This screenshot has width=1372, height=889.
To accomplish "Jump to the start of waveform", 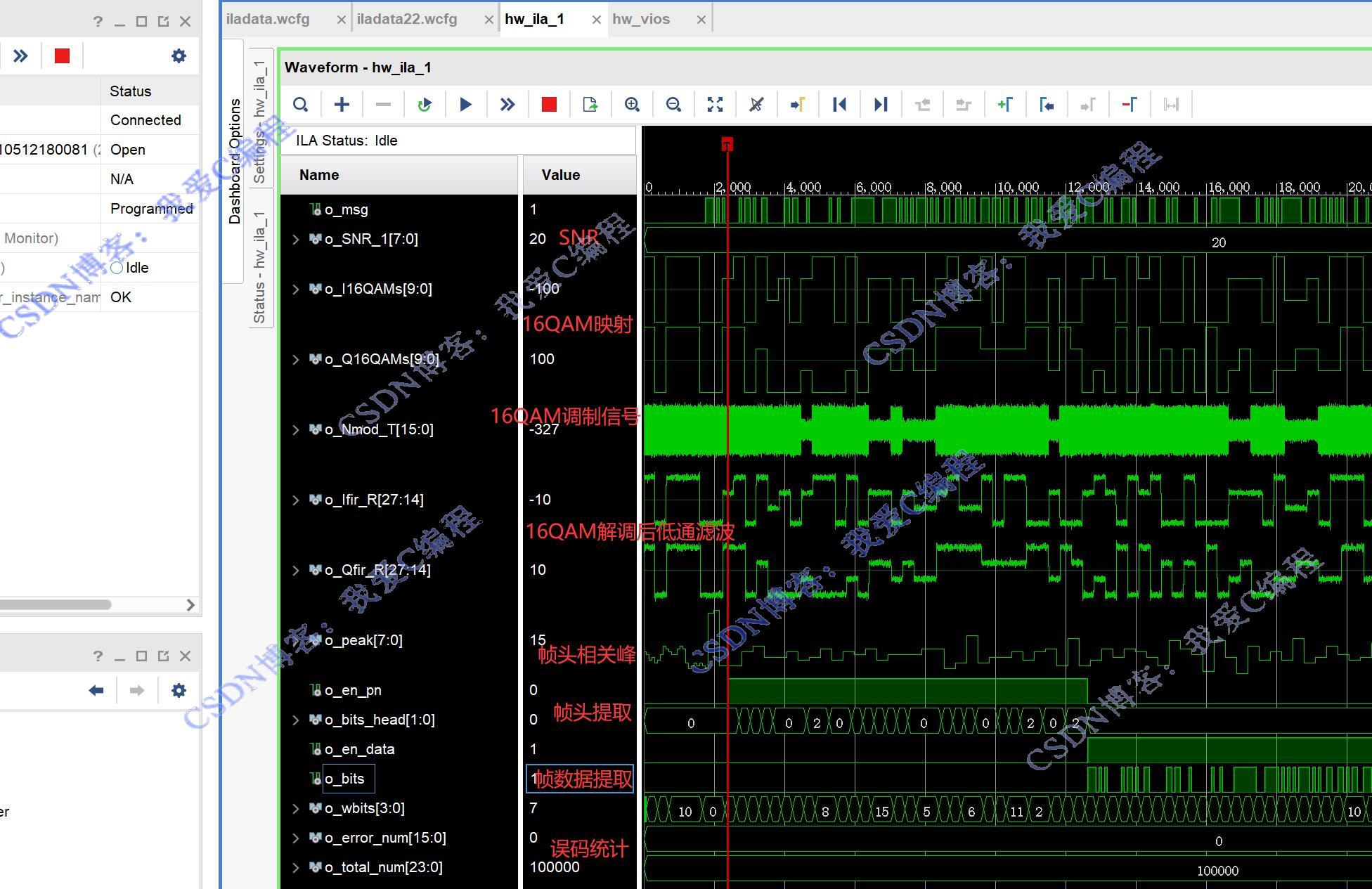I will 839,105.
